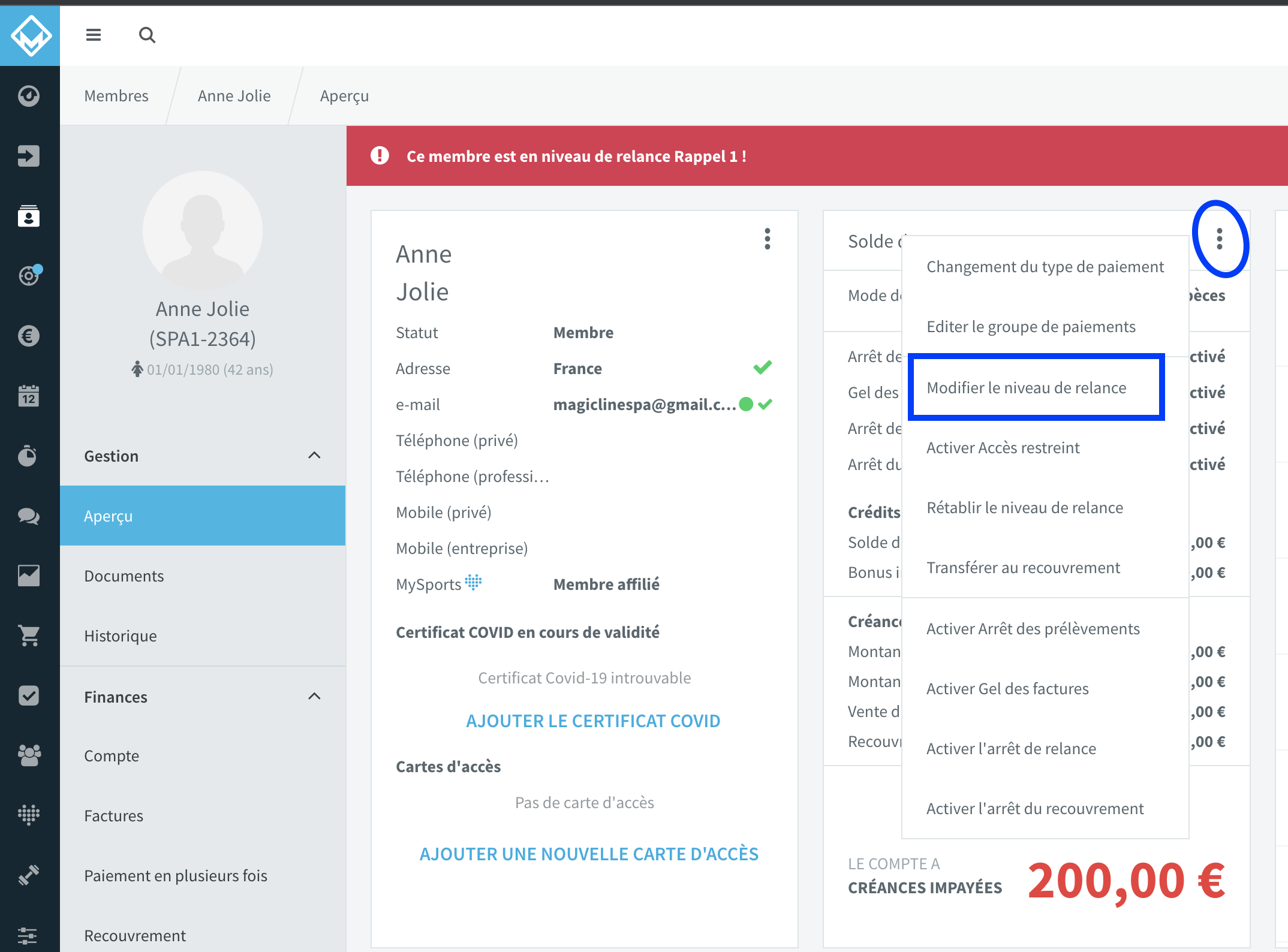The height and width of the screenshot is (952, 1288).
Task: Open the euro finance sidebar icon
Action: coord(29,336)
